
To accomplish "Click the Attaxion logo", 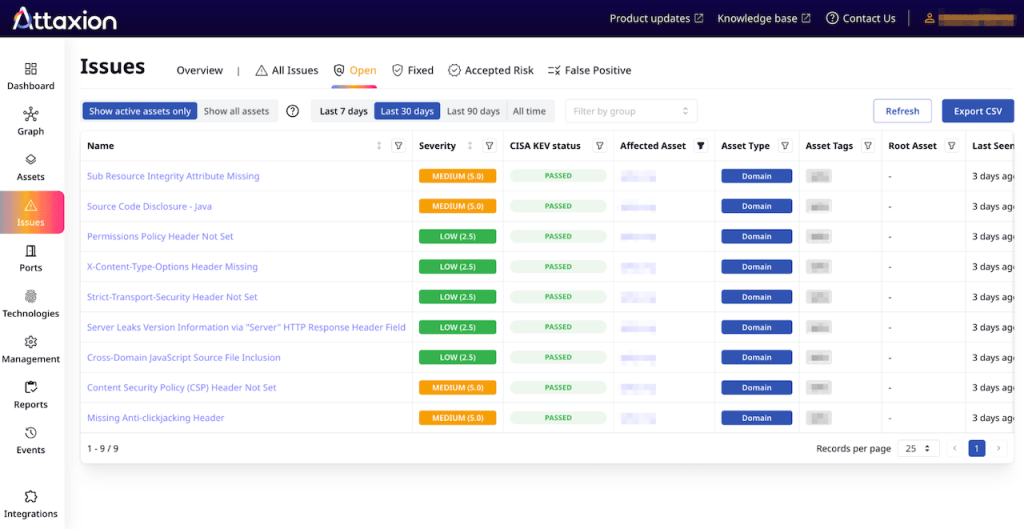I will [65, 19].
